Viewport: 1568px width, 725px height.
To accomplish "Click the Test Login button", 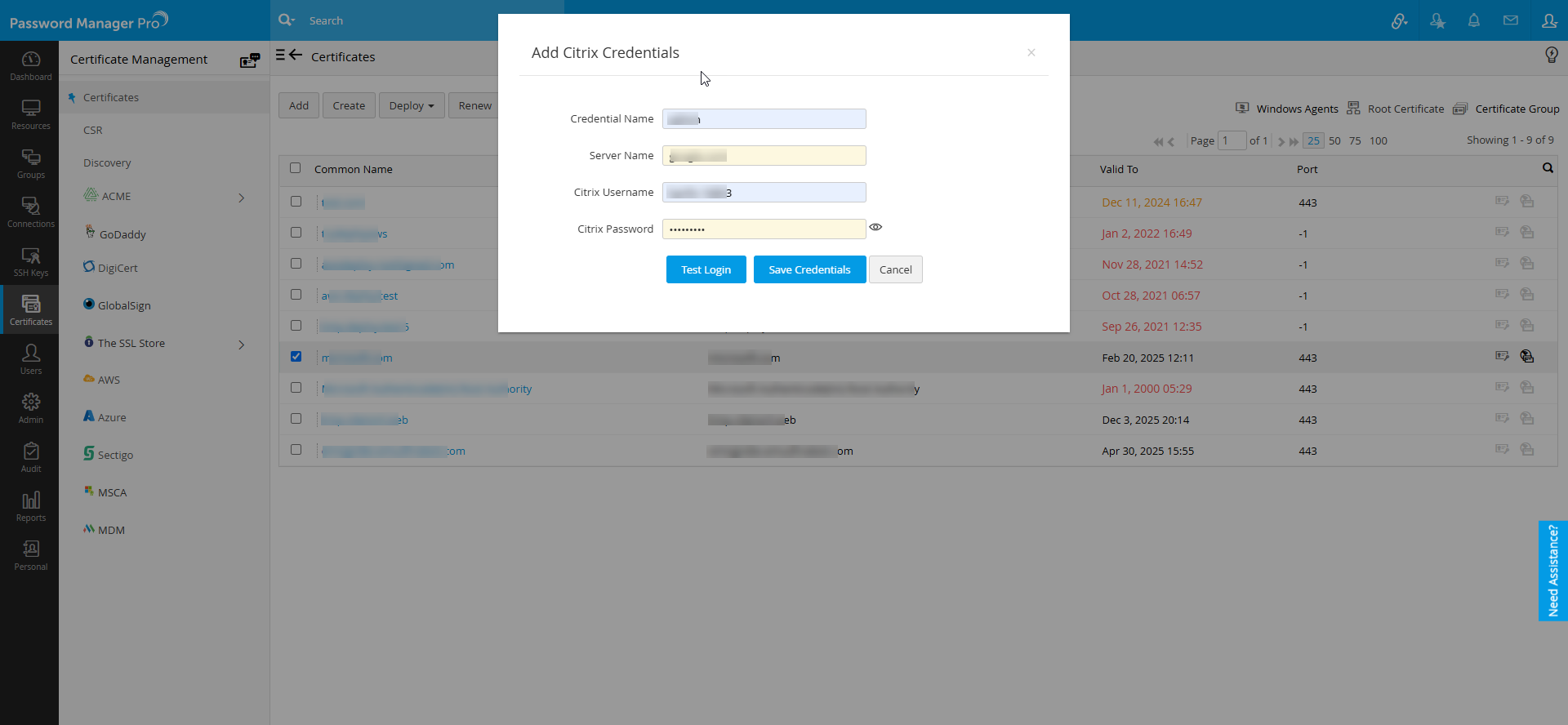I will (706, 269).
